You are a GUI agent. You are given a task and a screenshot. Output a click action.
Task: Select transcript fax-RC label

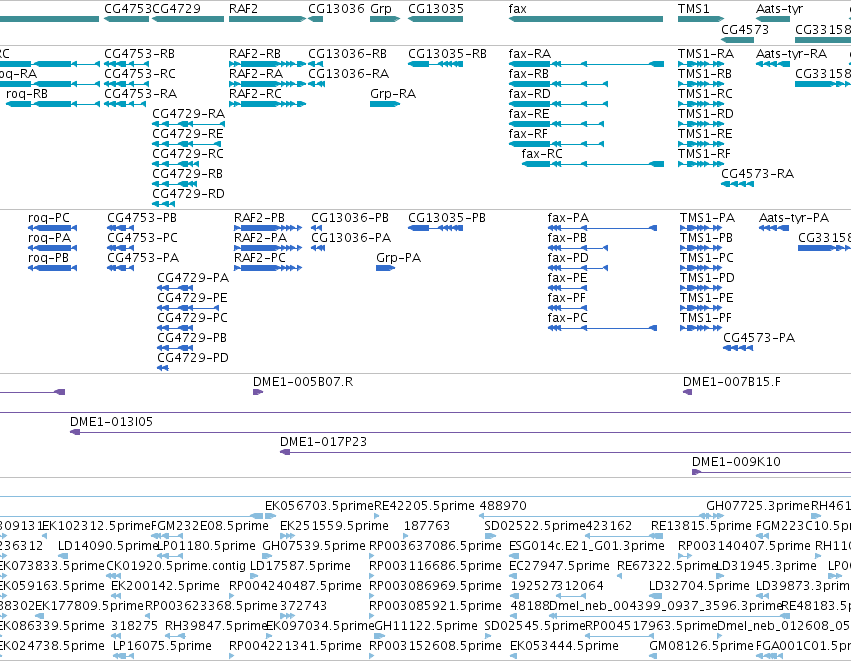[542, 154]
